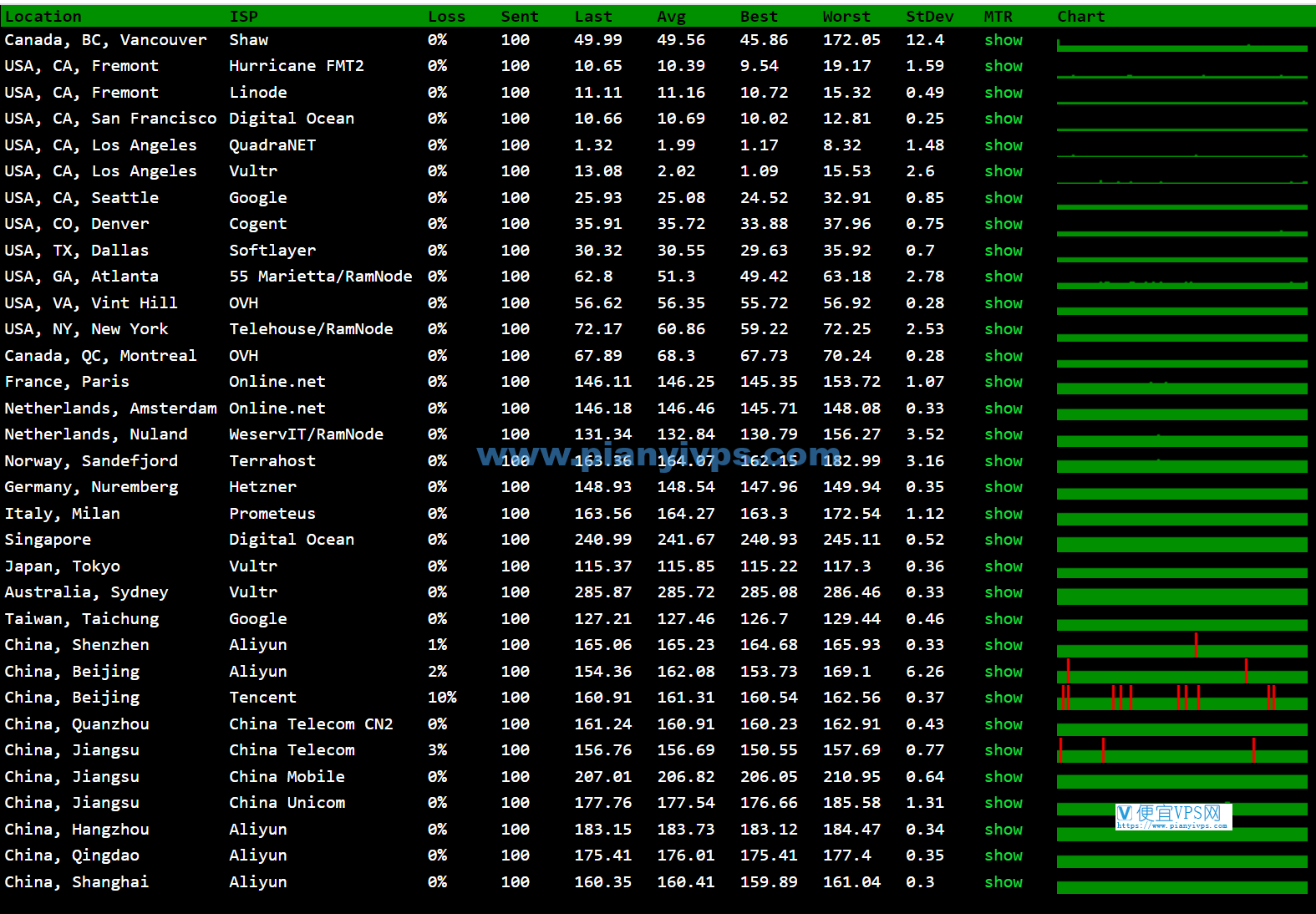1316x914 pixels.
Task: Show MTR for Los Angeles Vultr
Action: 1003,171
